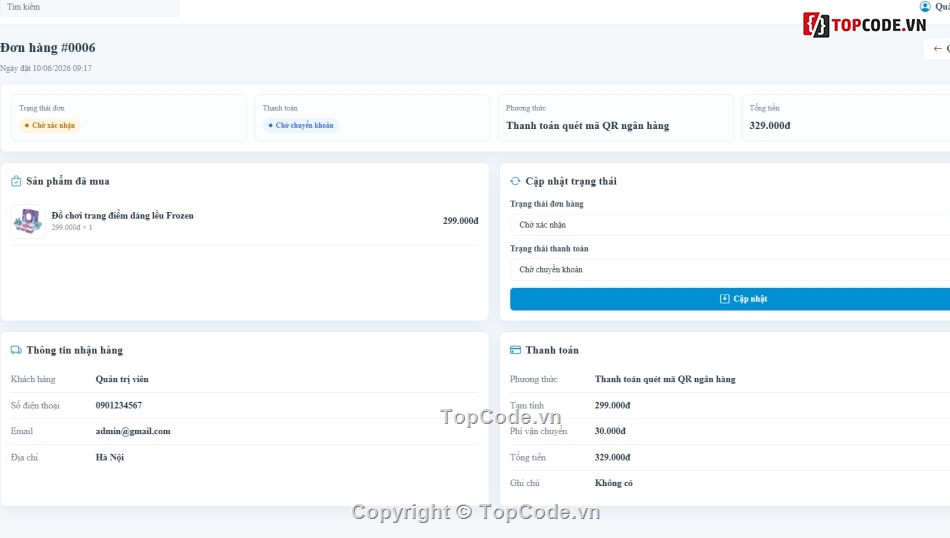
Task: Click the 329.000đ total in summary card
Action: [x=769, y=125]
